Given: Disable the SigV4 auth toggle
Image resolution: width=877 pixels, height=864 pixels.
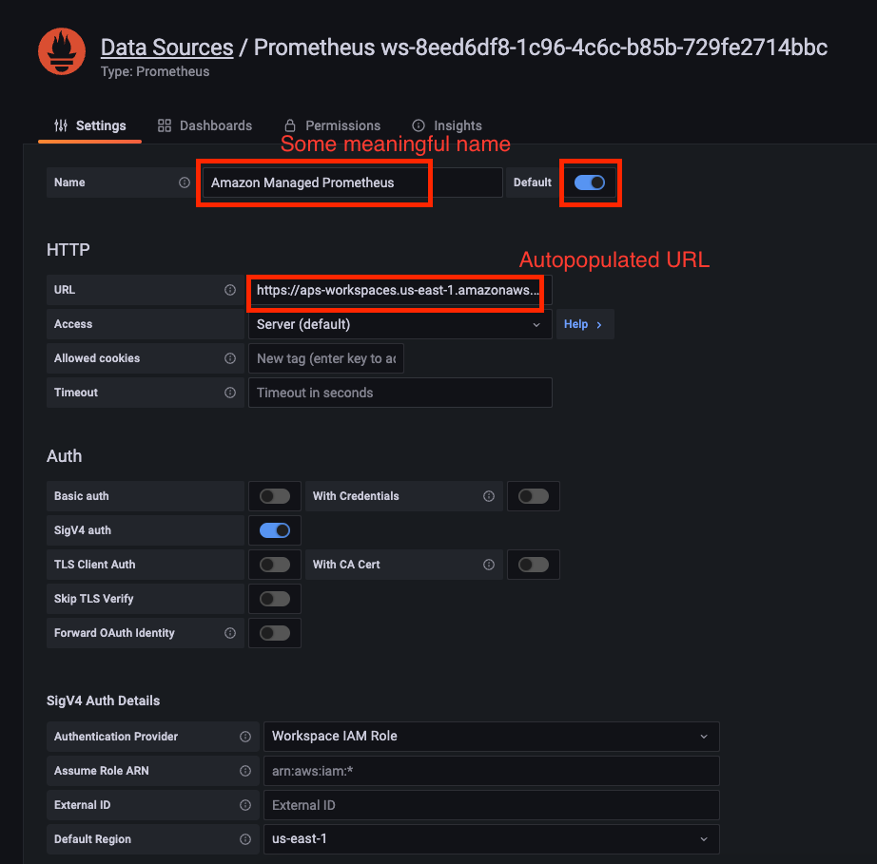Looking at the screenshot, I should 274,530.
